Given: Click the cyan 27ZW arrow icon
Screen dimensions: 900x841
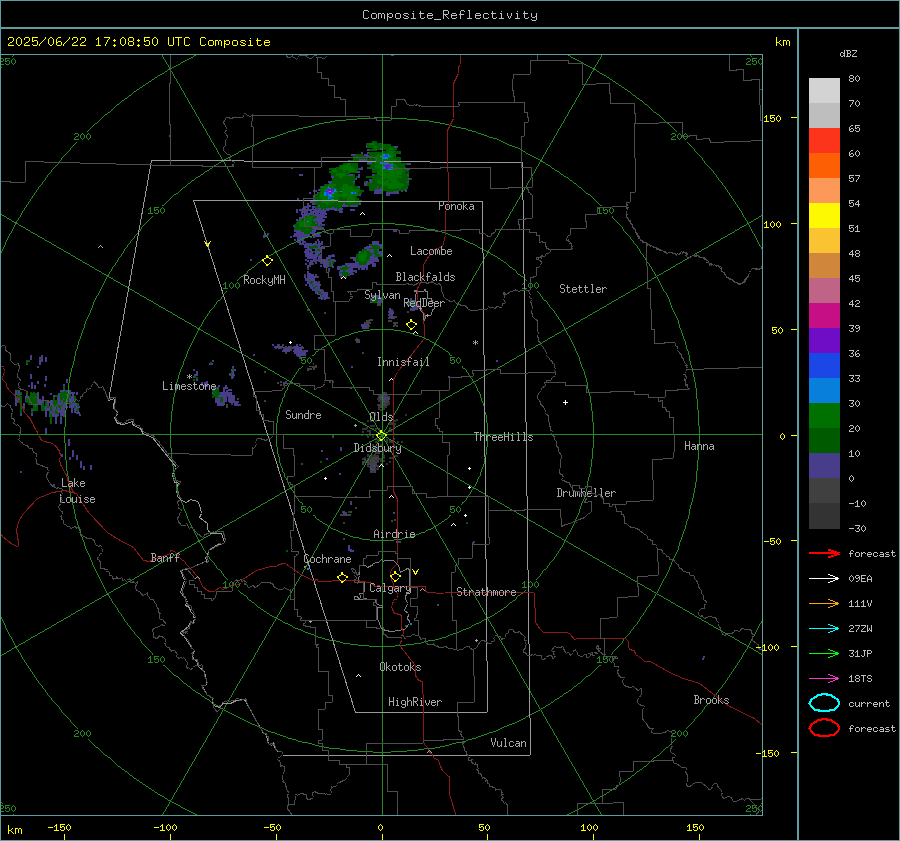Looking at the screenshot, I should (x=824, y=629).
